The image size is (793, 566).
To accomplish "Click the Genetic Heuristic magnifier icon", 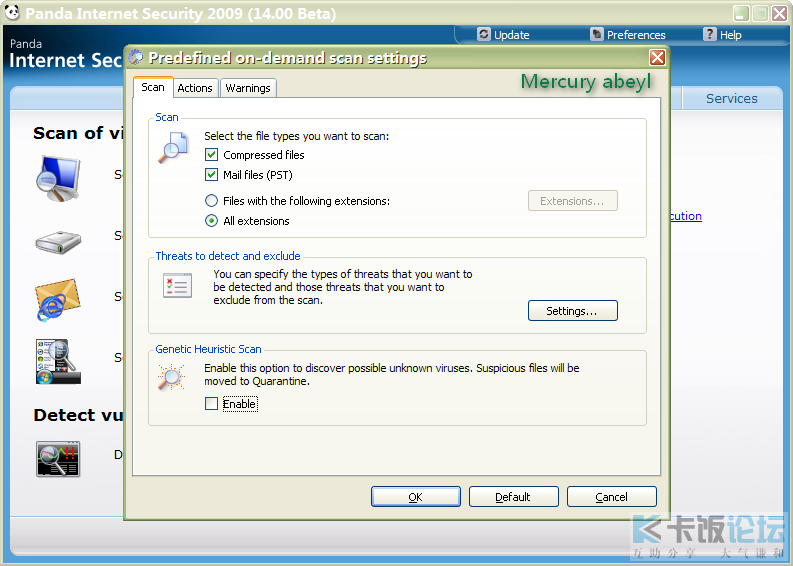I will (171, 377).
